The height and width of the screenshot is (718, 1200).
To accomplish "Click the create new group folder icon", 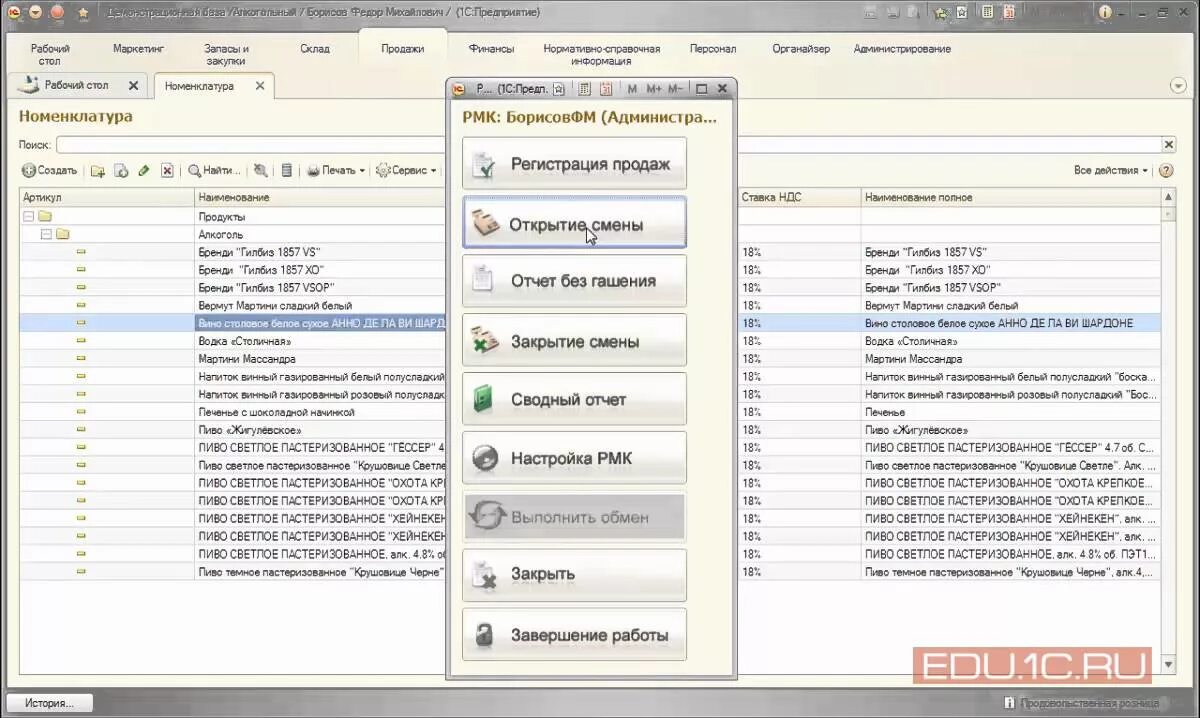I will coord(98,171).
